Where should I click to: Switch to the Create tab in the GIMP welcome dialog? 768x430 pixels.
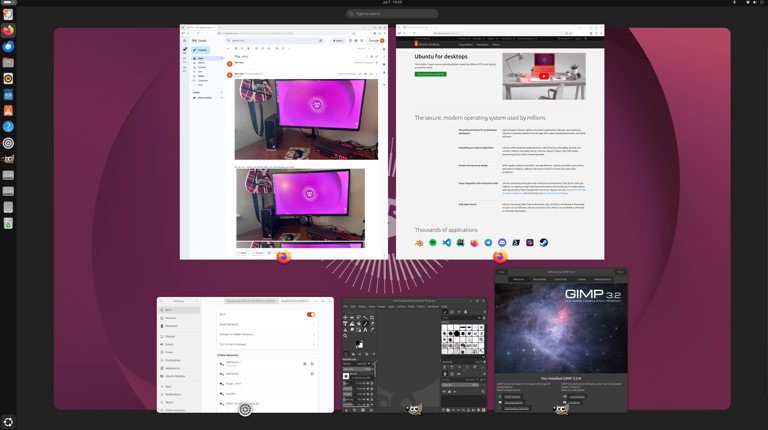tap(581, 279)
